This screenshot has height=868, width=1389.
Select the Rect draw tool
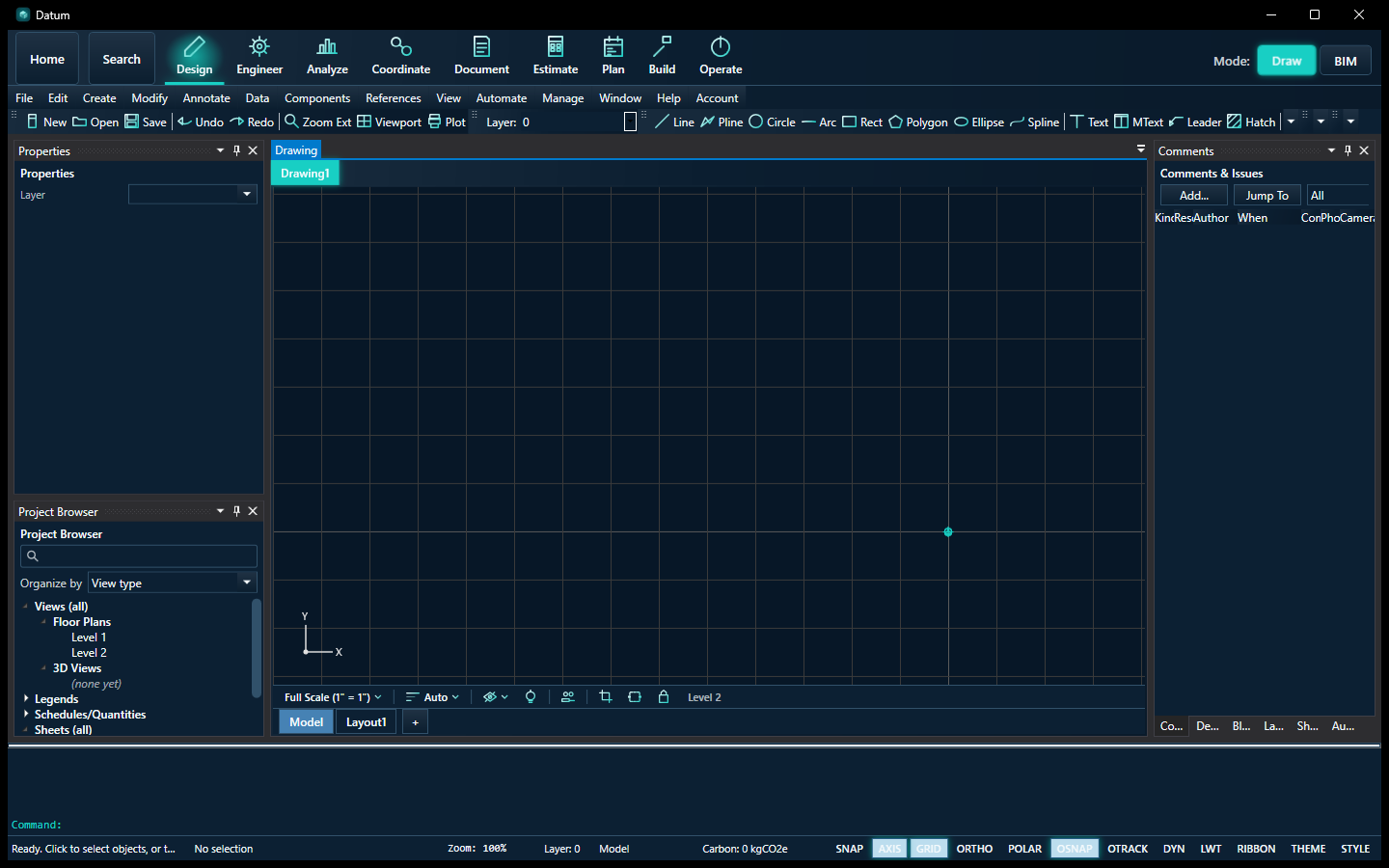(862, 122)
